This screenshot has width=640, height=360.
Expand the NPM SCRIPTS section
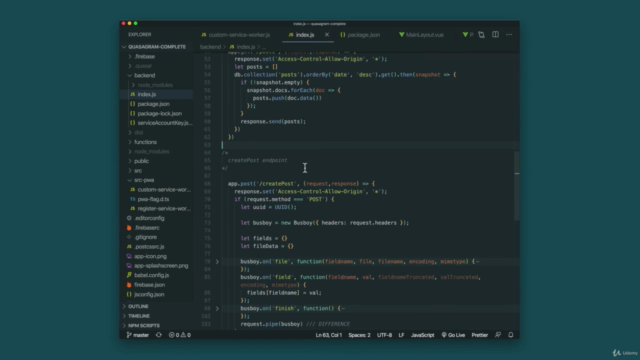click(144, 326)
